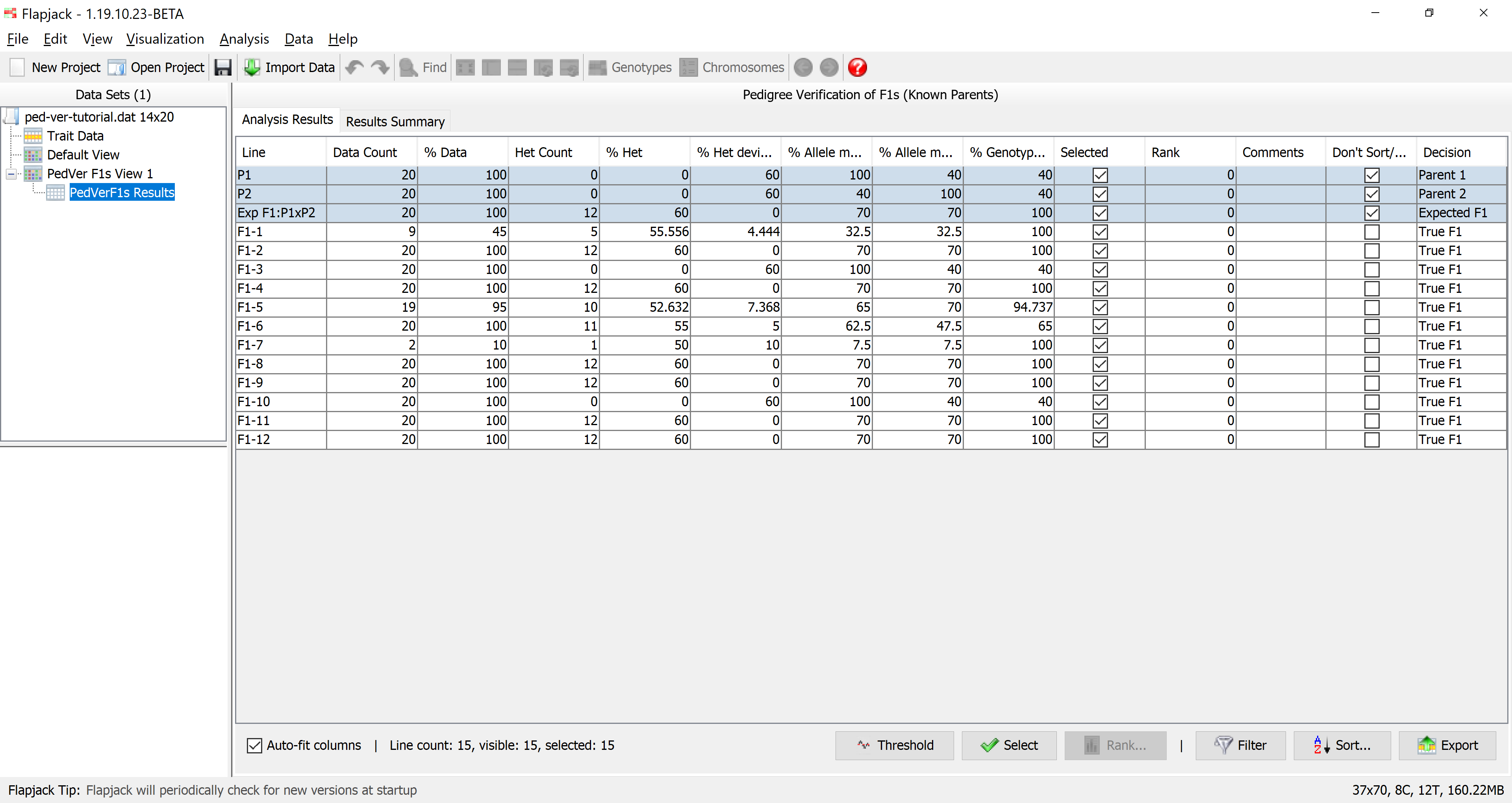
Task: Check Don't Sort/Filter for F1-1
Action: coord(1372,232)
